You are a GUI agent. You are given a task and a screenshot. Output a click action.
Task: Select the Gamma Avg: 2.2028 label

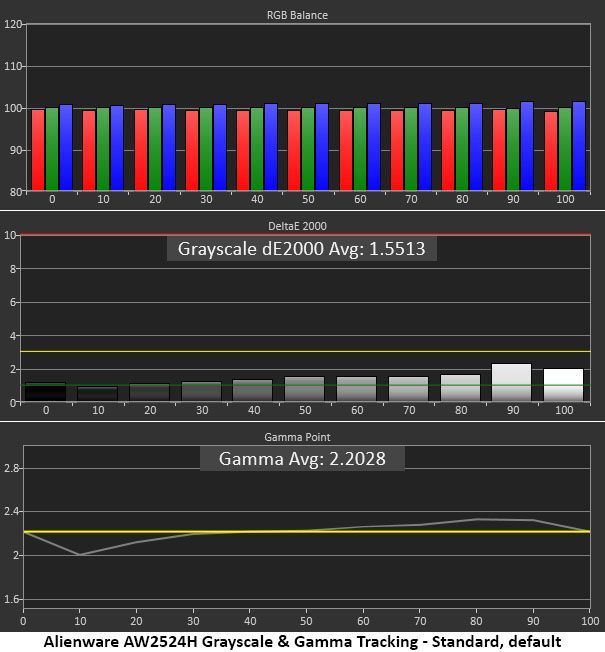pyautogui.click(x=302, y=459)
